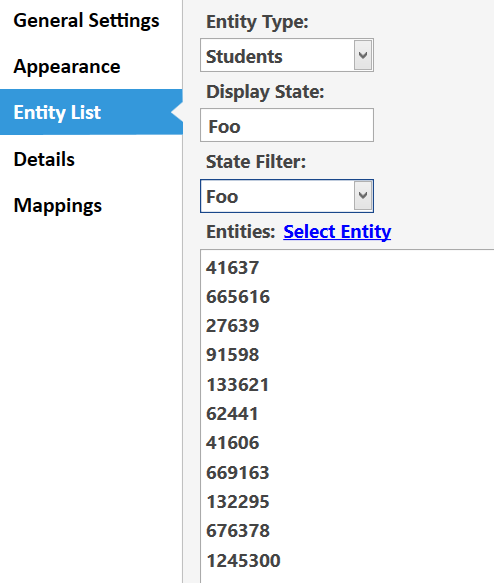
Task: Choose entity 27639 from the list
Action: tap(232, 326)
